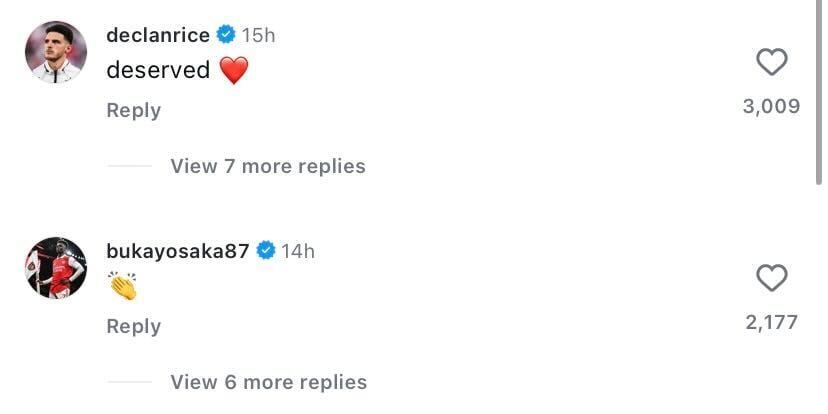Expand View 6 more replies
Image resolution: width=828 pixels, height=414 pixels.
click(x=268, y=382)
